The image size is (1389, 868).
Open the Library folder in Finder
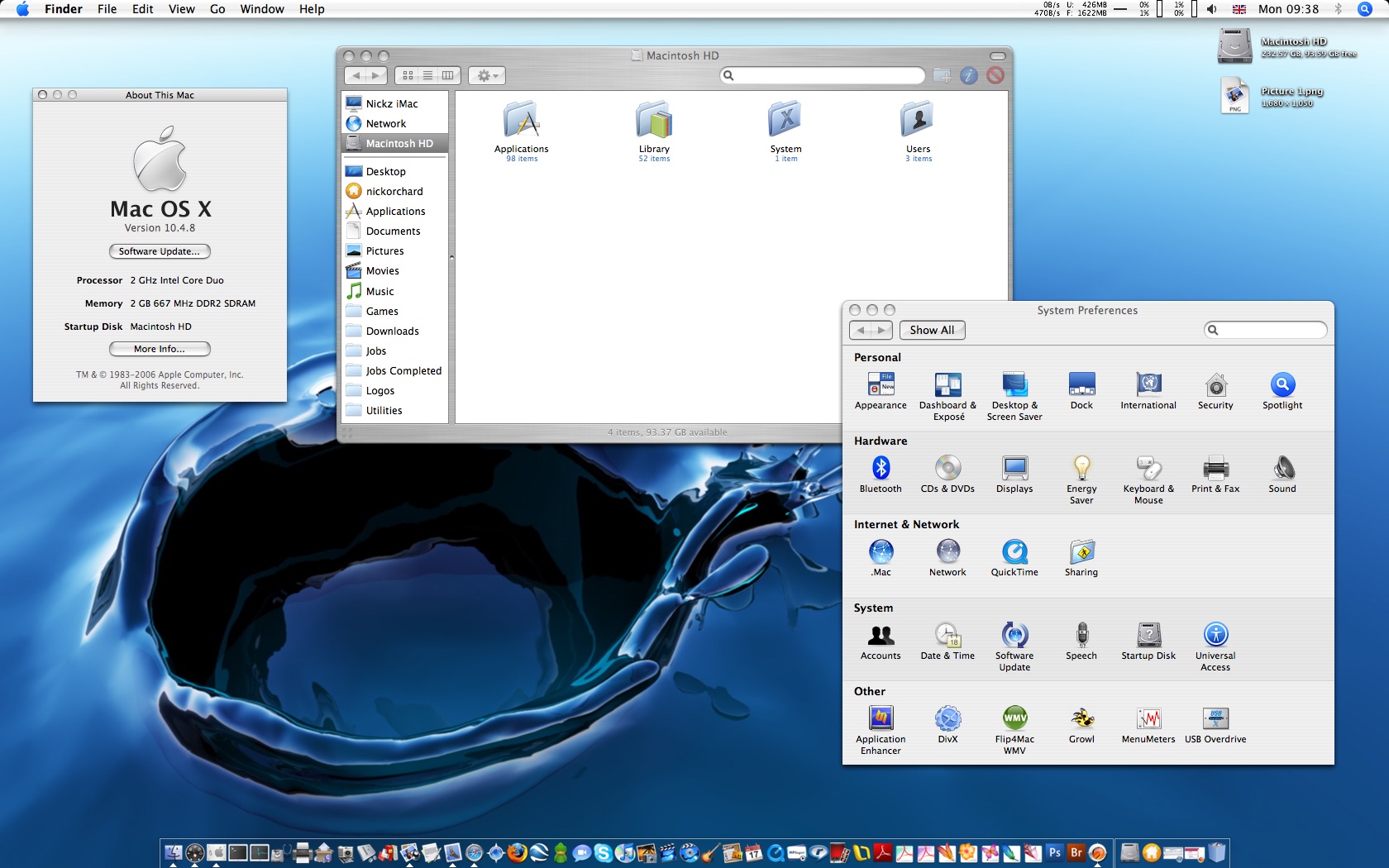pos(653,122)
